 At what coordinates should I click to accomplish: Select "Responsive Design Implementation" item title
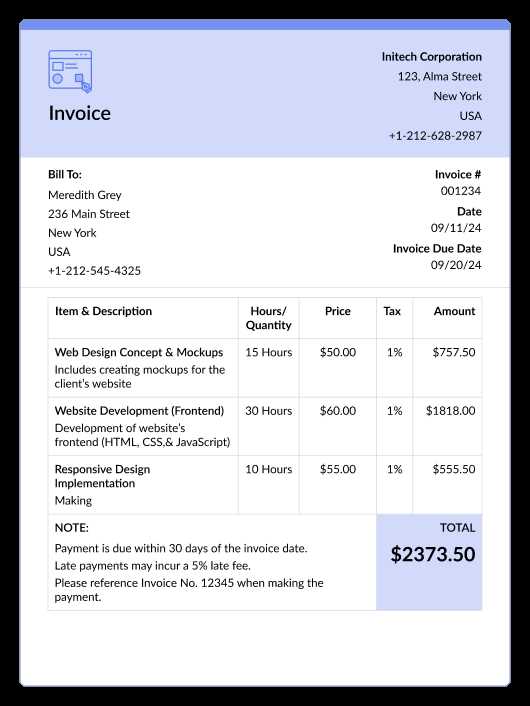[102, 476]
